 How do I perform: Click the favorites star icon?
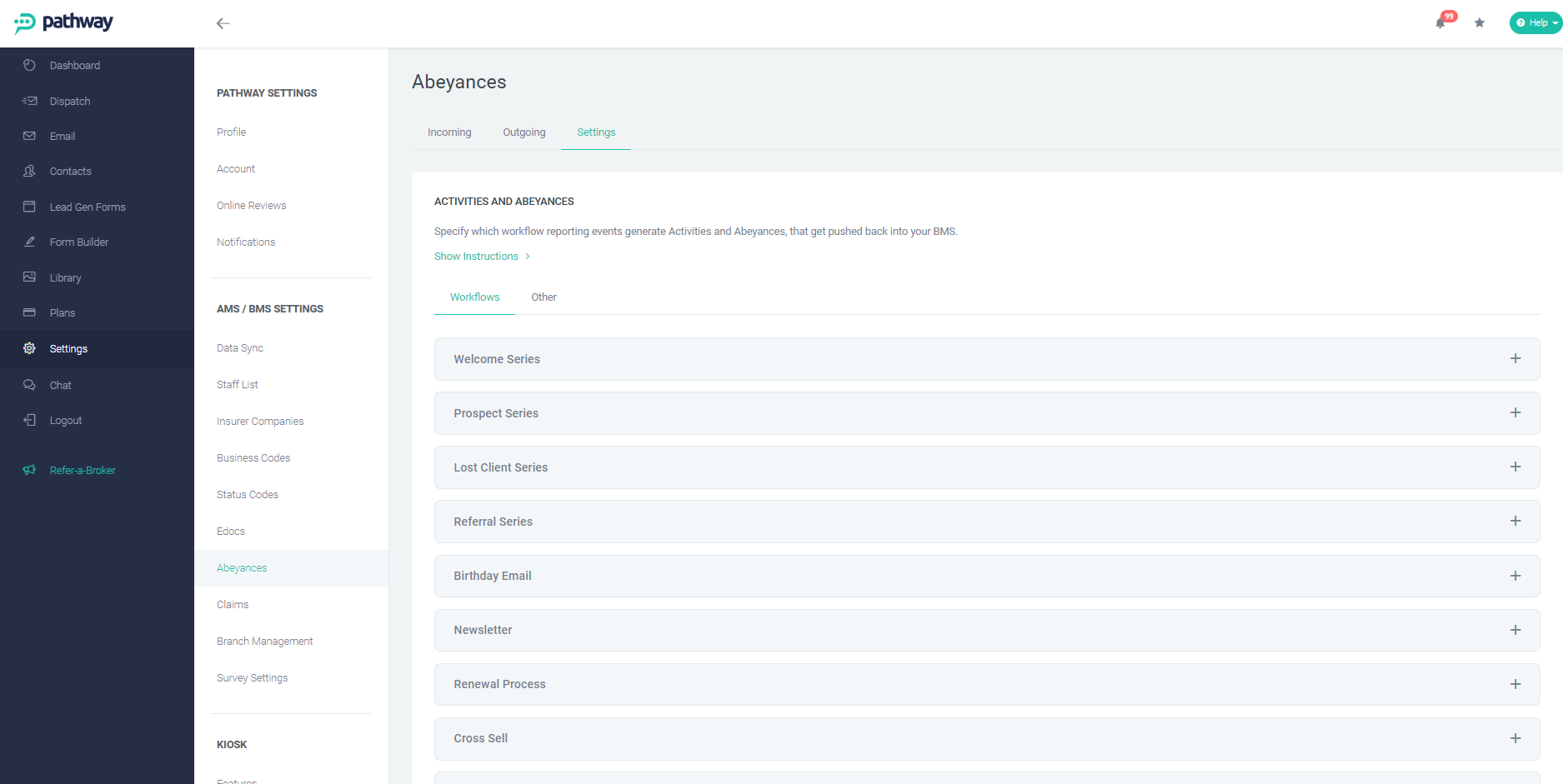point(1480,22)
